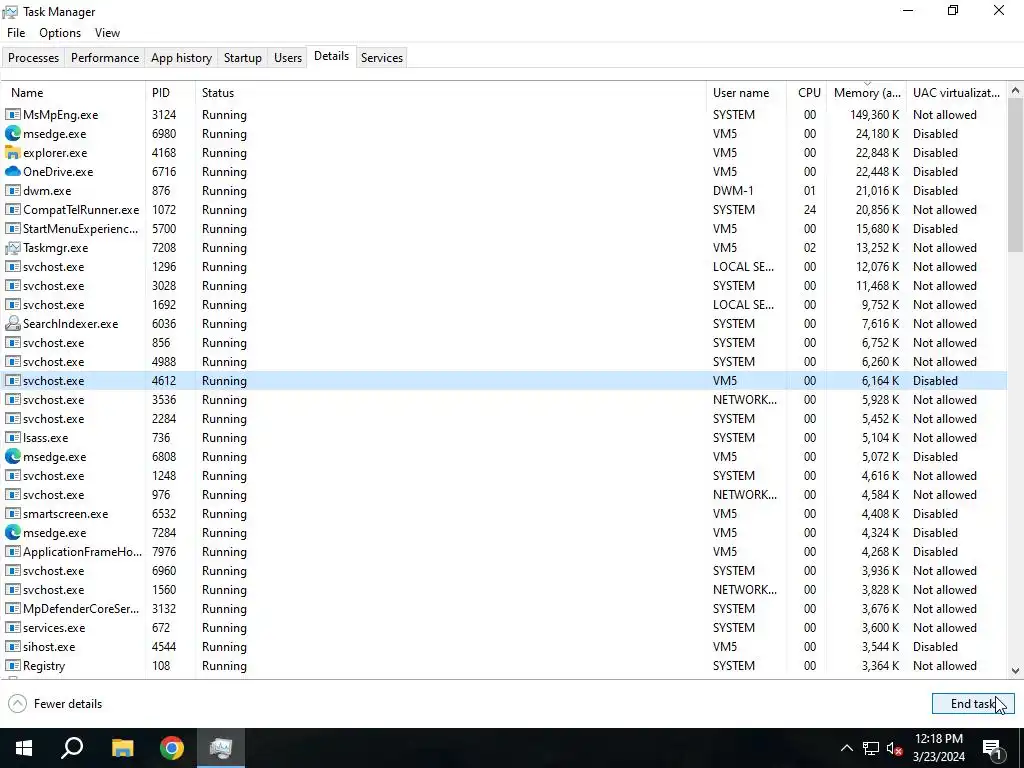Sort by the PID column header
This screenshot has width=1024, height=768.
[x=170, y=93]
